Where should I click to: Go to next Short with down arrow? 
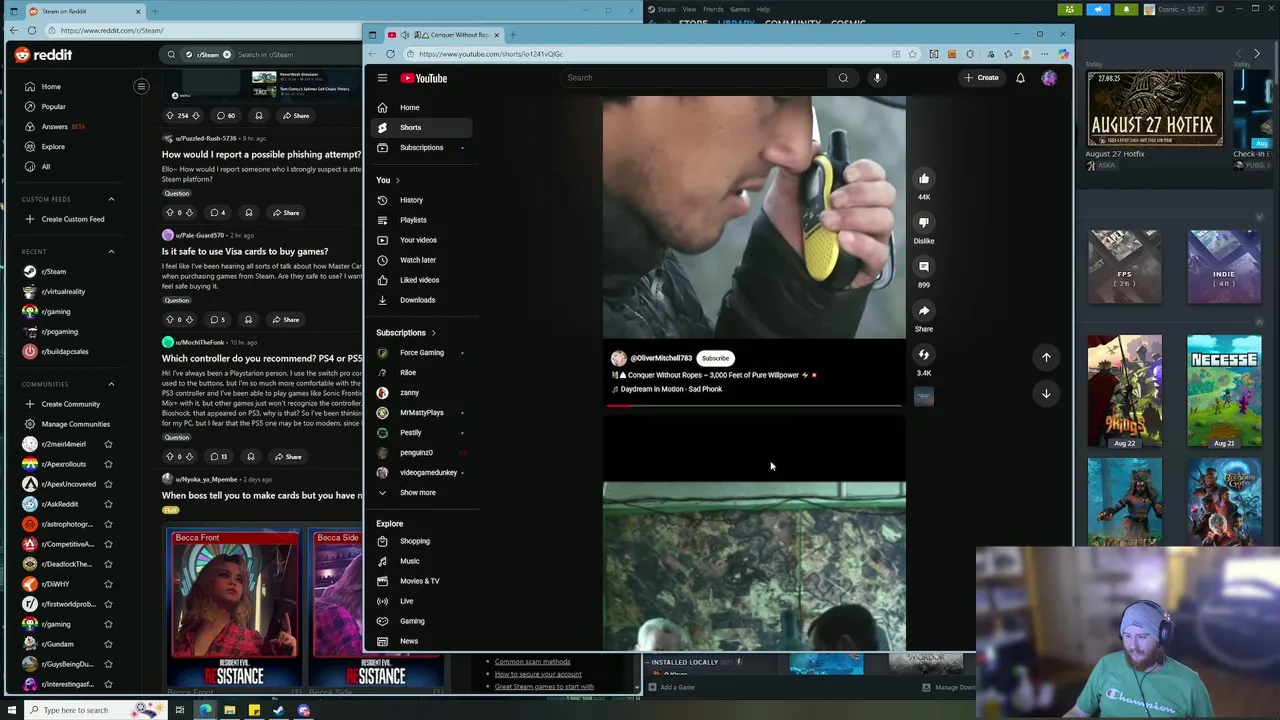1046,393
